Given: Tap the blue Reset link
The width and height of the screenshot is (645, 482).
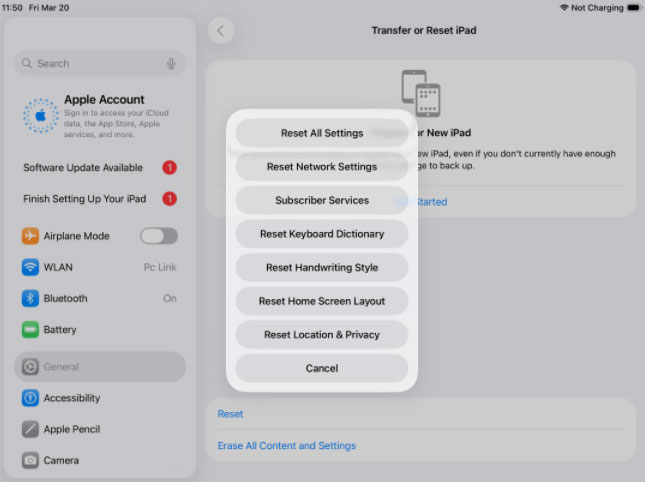Looking at the screenshot, I should (x=230, y=414).
